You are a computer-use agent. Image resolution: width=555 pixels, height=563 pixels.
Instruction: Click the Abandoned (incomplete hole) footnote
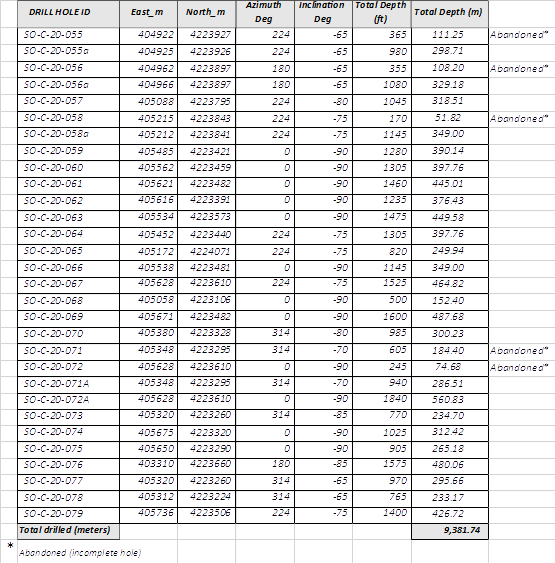click(80, 553)
